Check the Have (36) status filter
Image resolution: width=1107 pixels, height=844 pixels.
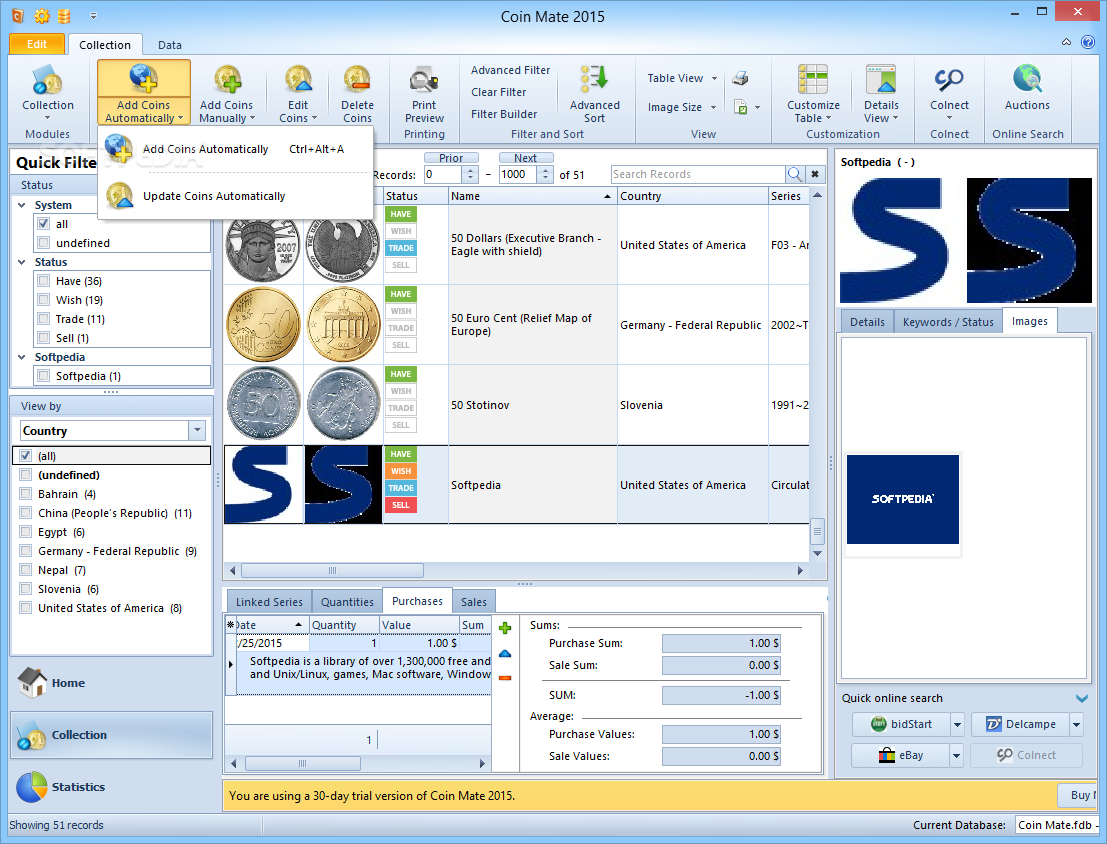(x=44, y=281)
